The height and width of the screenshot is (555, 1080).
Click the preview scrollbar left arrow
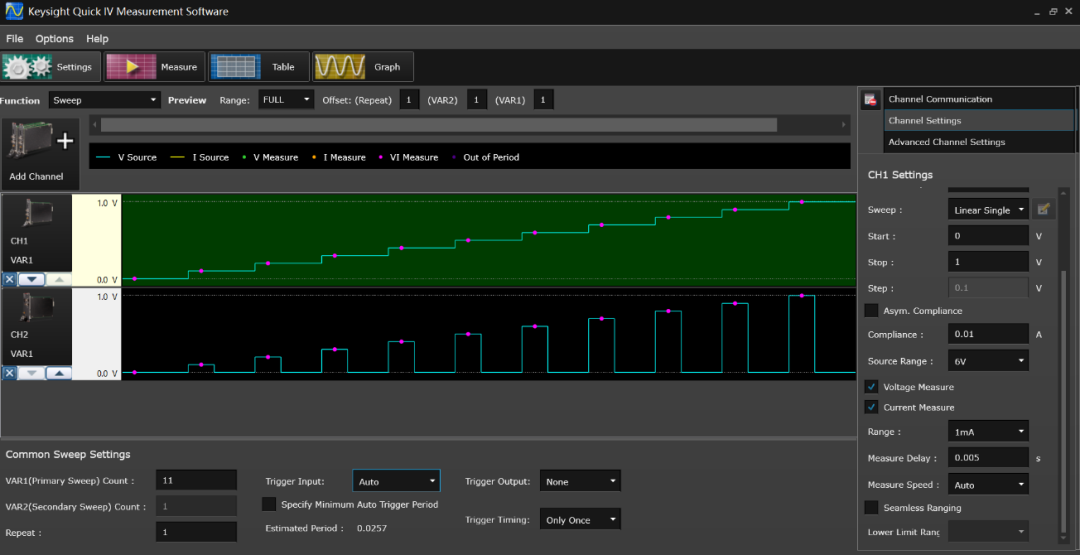point(94,125)
